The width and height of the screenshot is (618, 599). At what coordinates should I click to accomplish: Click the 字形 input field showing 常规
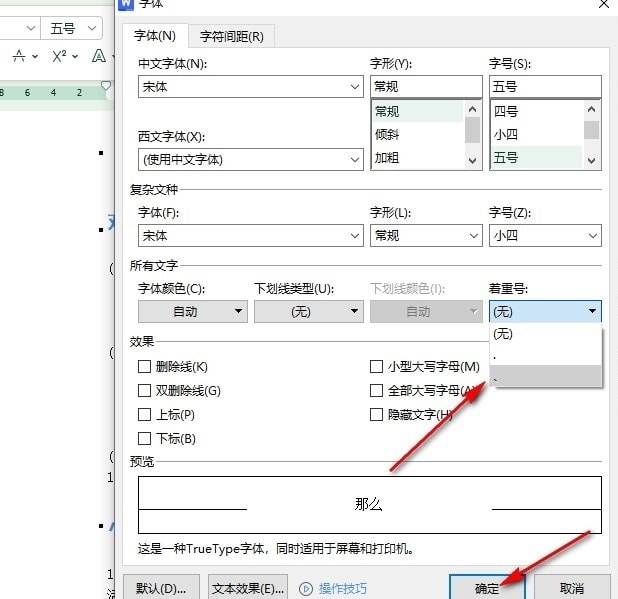[x=426, y=86]
